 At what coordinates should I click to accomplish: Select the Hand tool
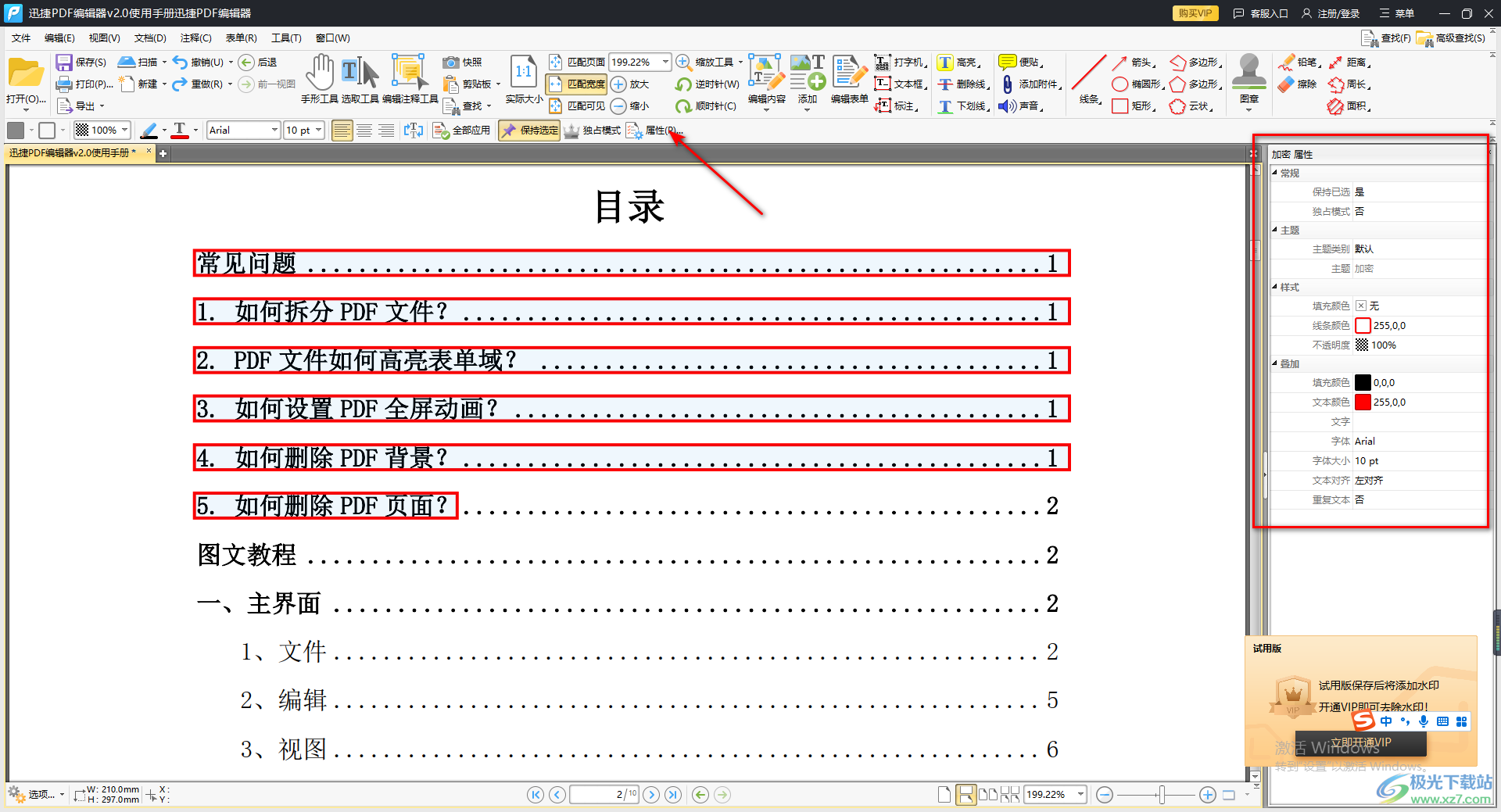(x=319, y=79)
